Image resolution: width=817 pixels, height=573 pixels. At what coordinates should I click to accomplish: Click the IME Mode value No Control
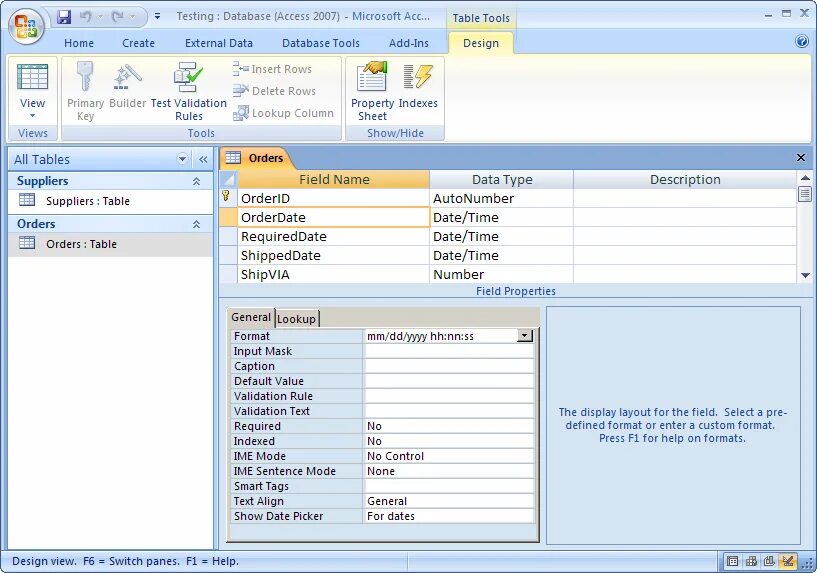[x=449, y=456]
